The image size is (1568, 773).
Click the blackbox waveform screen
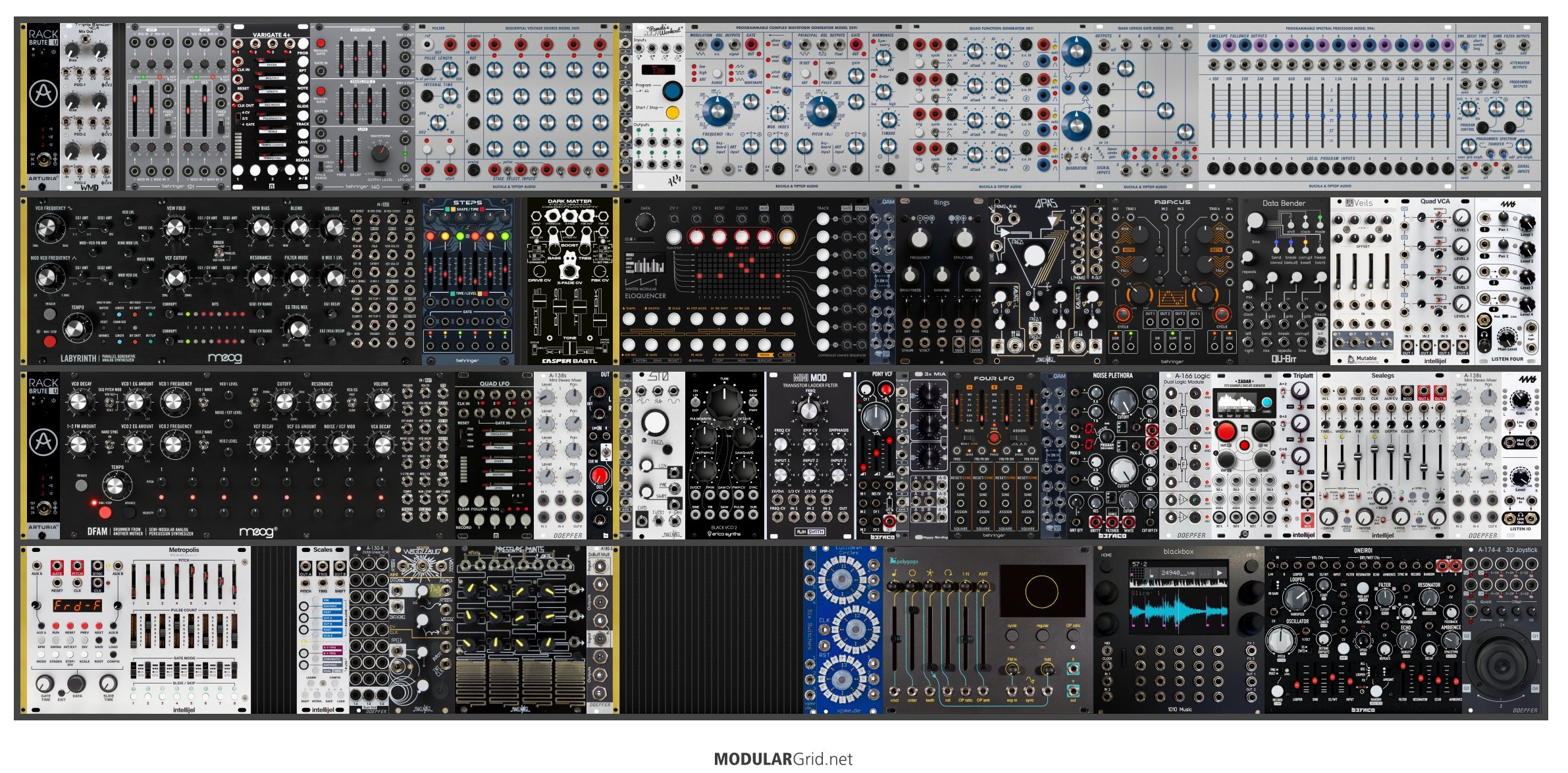tap(1178, 598)
